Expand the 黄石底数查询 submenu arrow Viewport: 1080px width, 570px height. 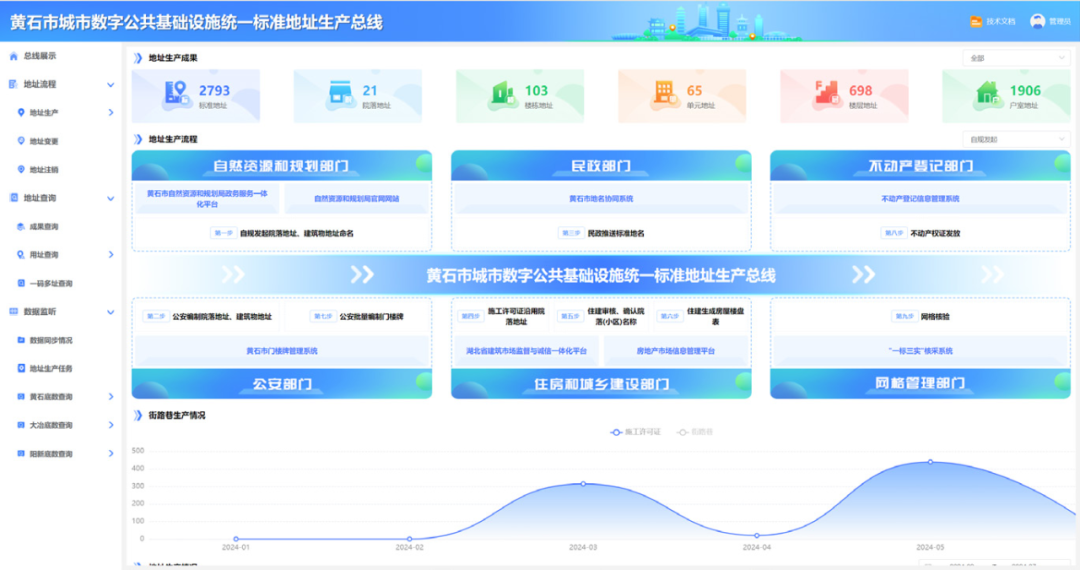click(111, 397)
